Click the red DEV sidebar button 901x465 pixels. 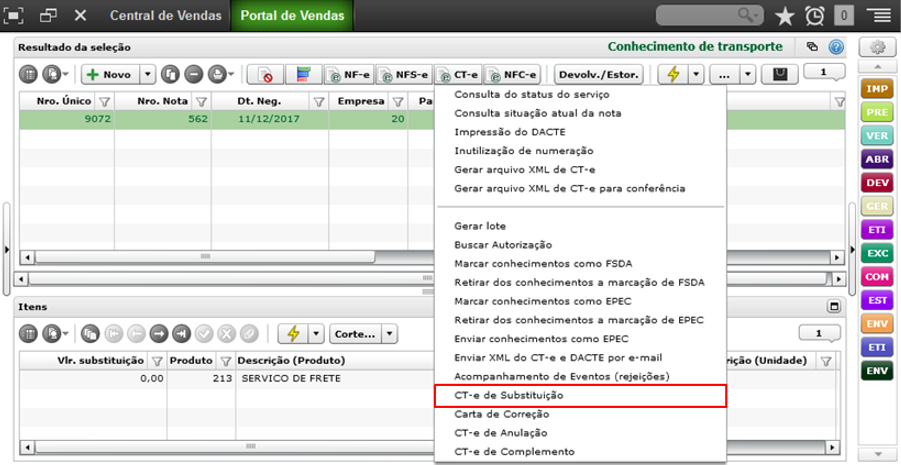click(877, 183)
